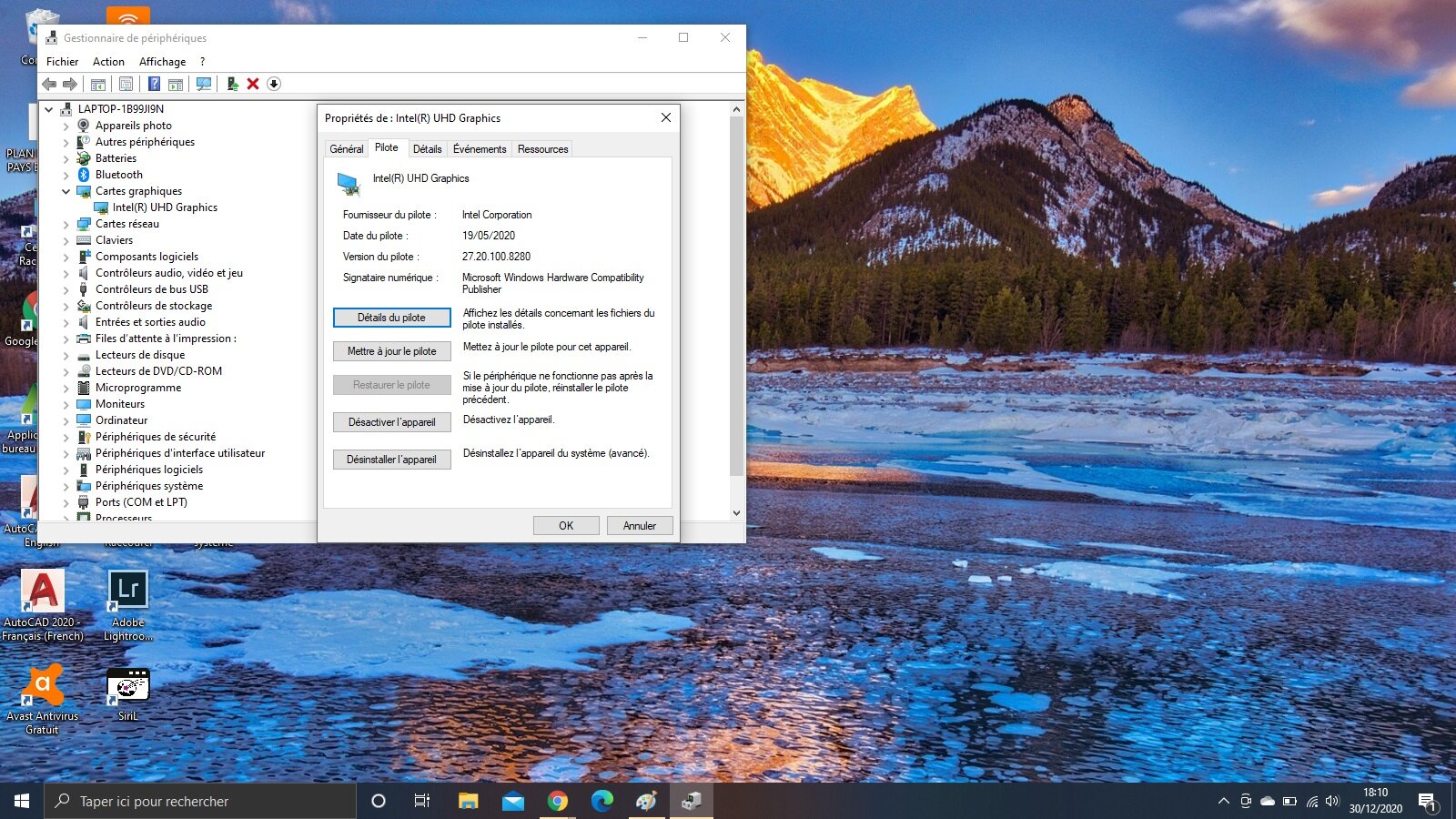Click the Appareils photo camera icon
Viewport: 1456px width, 819px height.
click(84, 126)
